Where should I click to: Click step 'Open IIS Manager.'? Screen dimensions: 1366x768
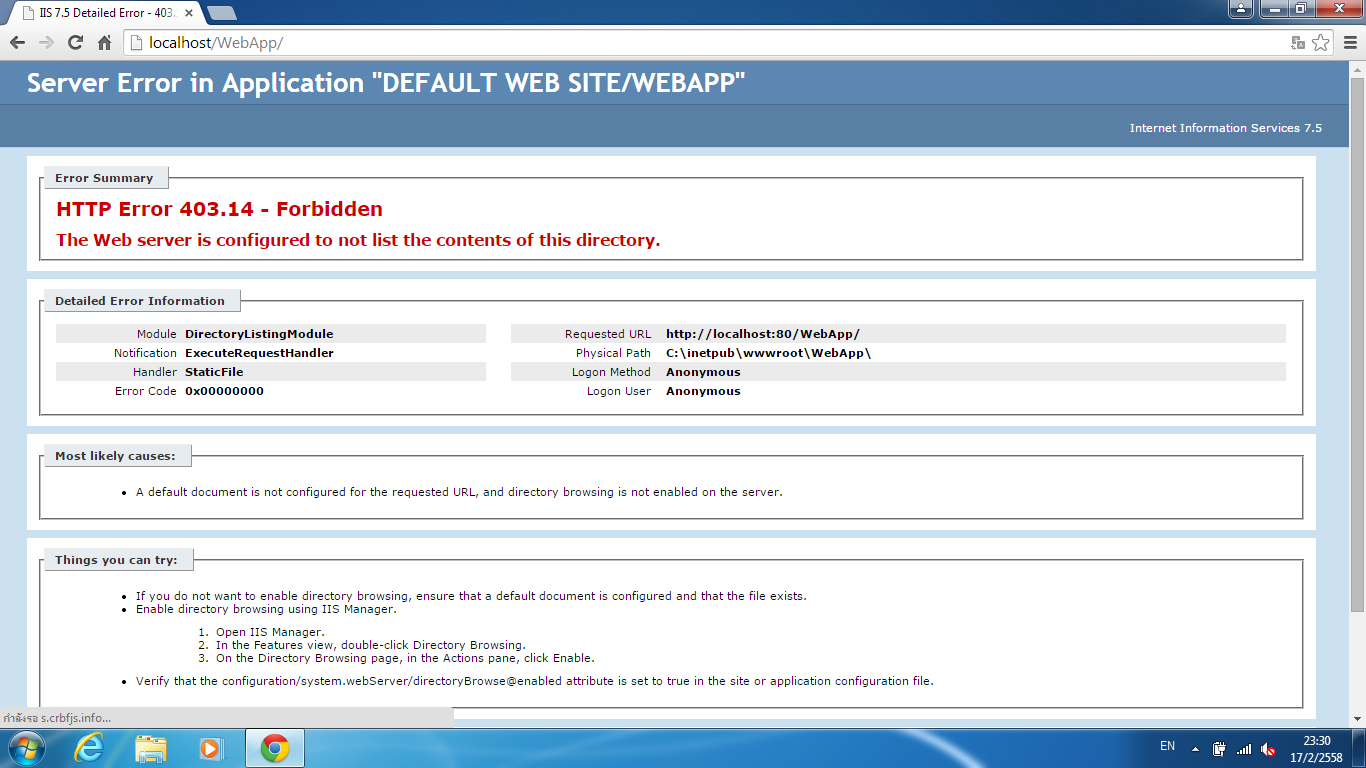click(270, 632)
